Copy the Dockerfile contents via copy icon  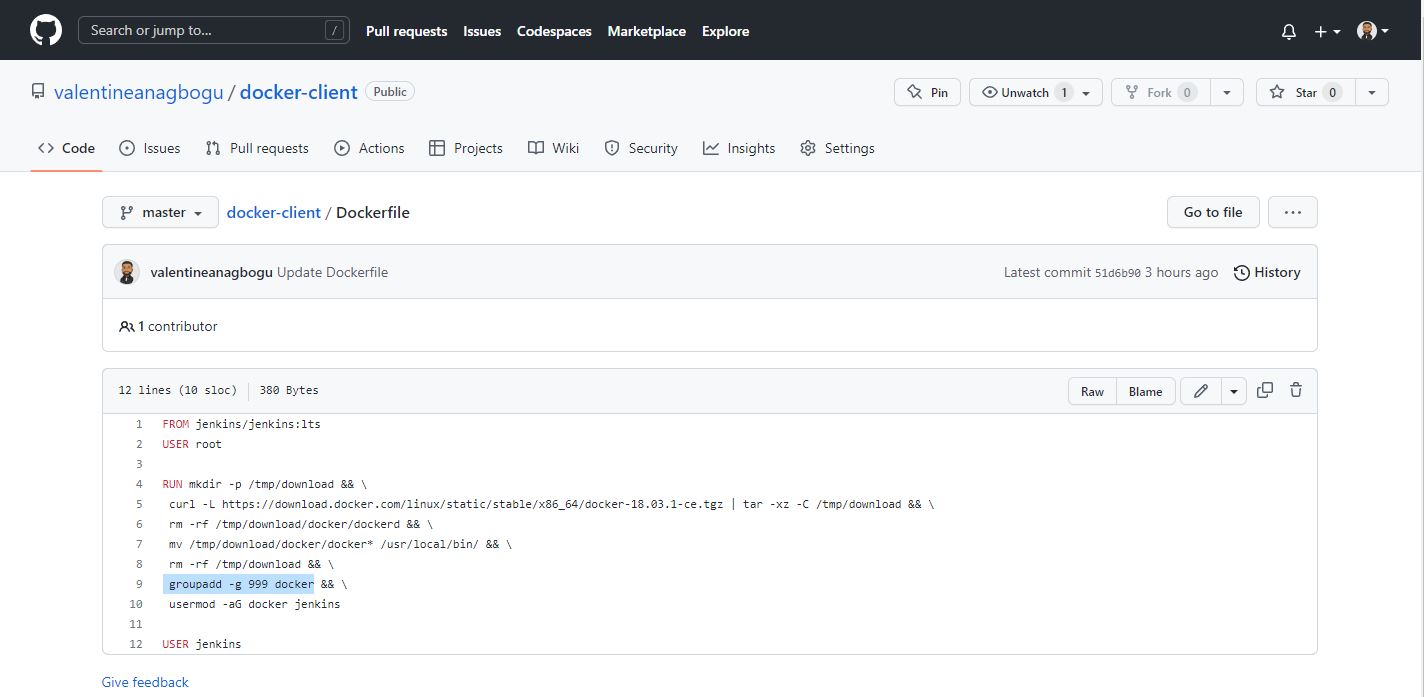[x=1264, y=390]
